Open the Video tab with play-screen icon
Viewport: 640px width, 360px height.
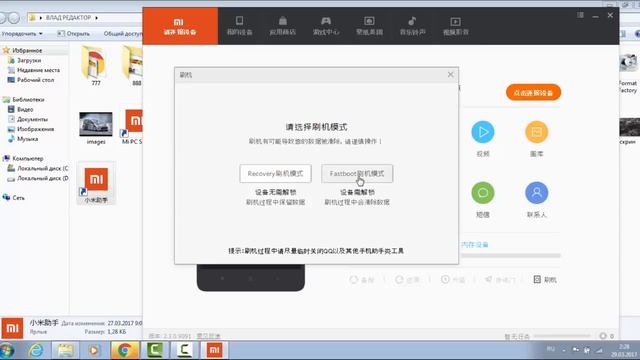point(456,26)
